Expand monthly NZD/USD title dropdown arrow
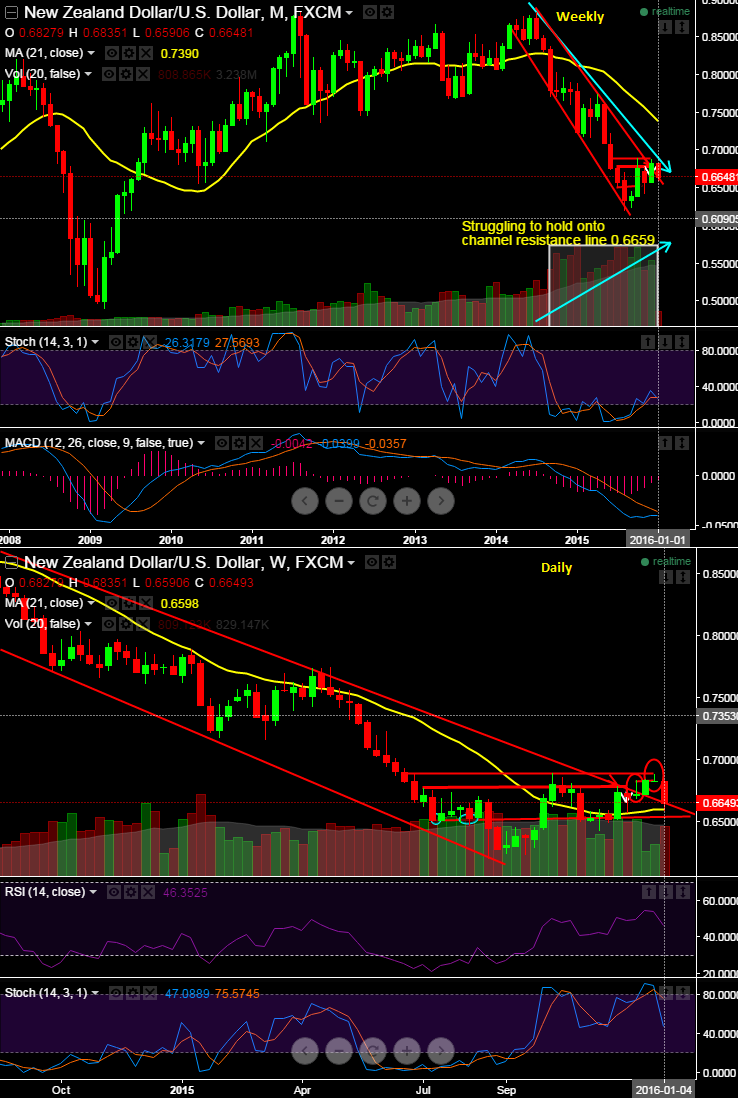This screenshot has width=738, height=1100. tap(349, 13)
